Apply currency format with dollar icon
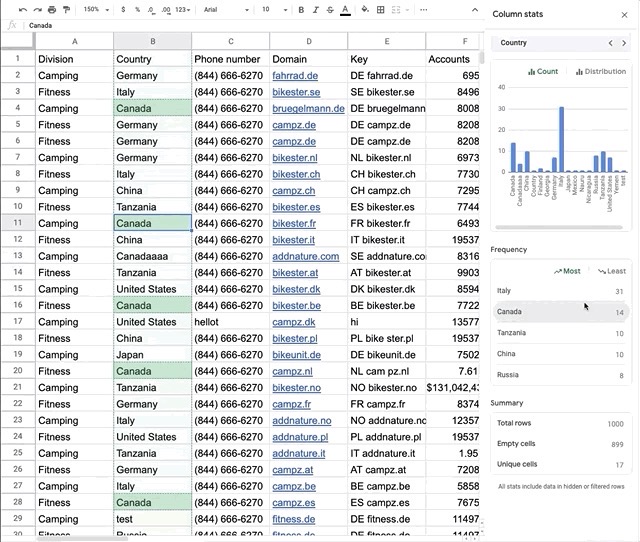 [123, 9]
